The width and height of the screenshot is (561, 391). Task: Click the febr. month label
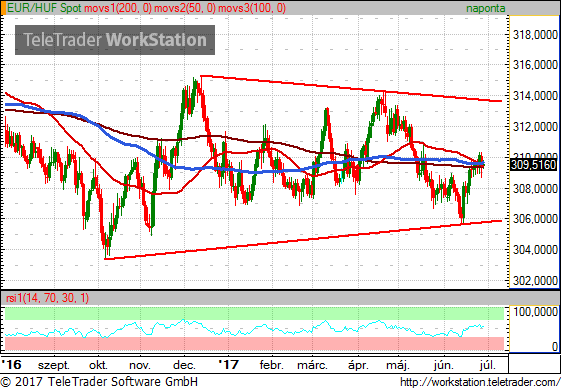[272, 365]
